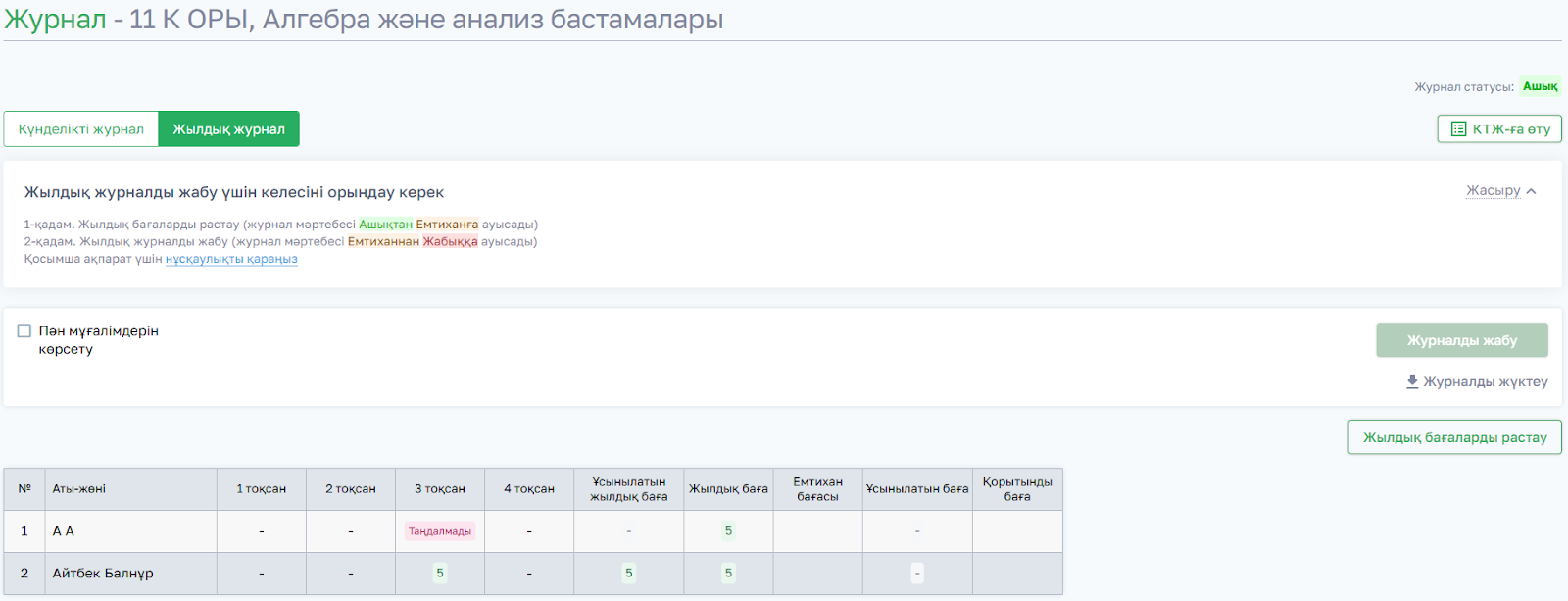This screenshot has width=1568, height=601.
Task: Click Ұсынылатын жылдық баға 5 for Айтбек Балнұр
Action: coord(629,573)
